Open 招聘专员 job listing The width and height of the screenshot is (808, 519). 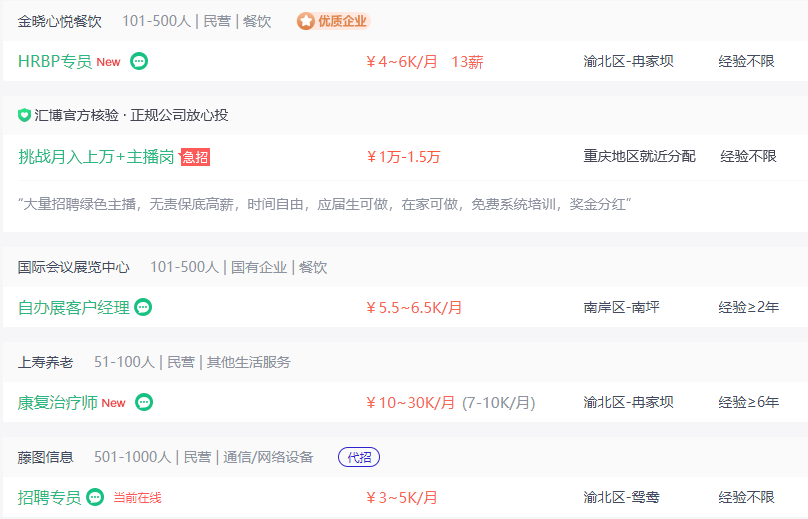pos(49,497)
